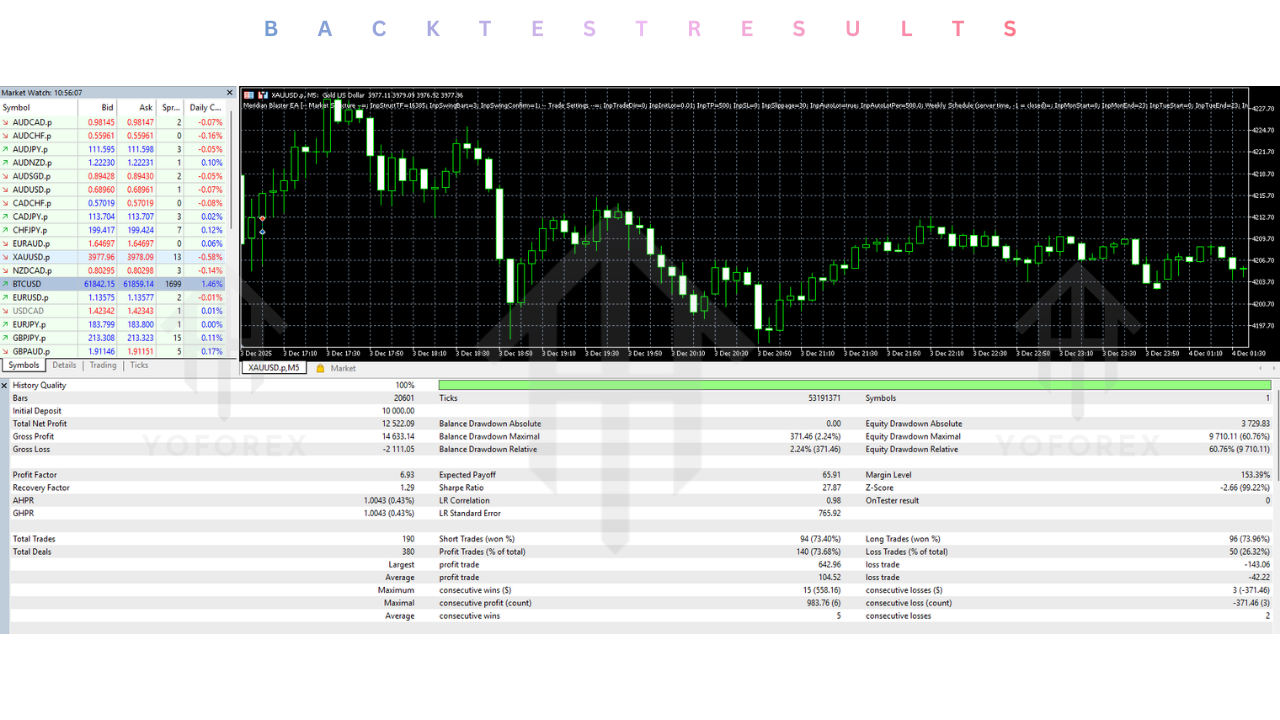1280x720 pixels.
Task: Select the EURAUD.p symbol row
Action: 113,243
